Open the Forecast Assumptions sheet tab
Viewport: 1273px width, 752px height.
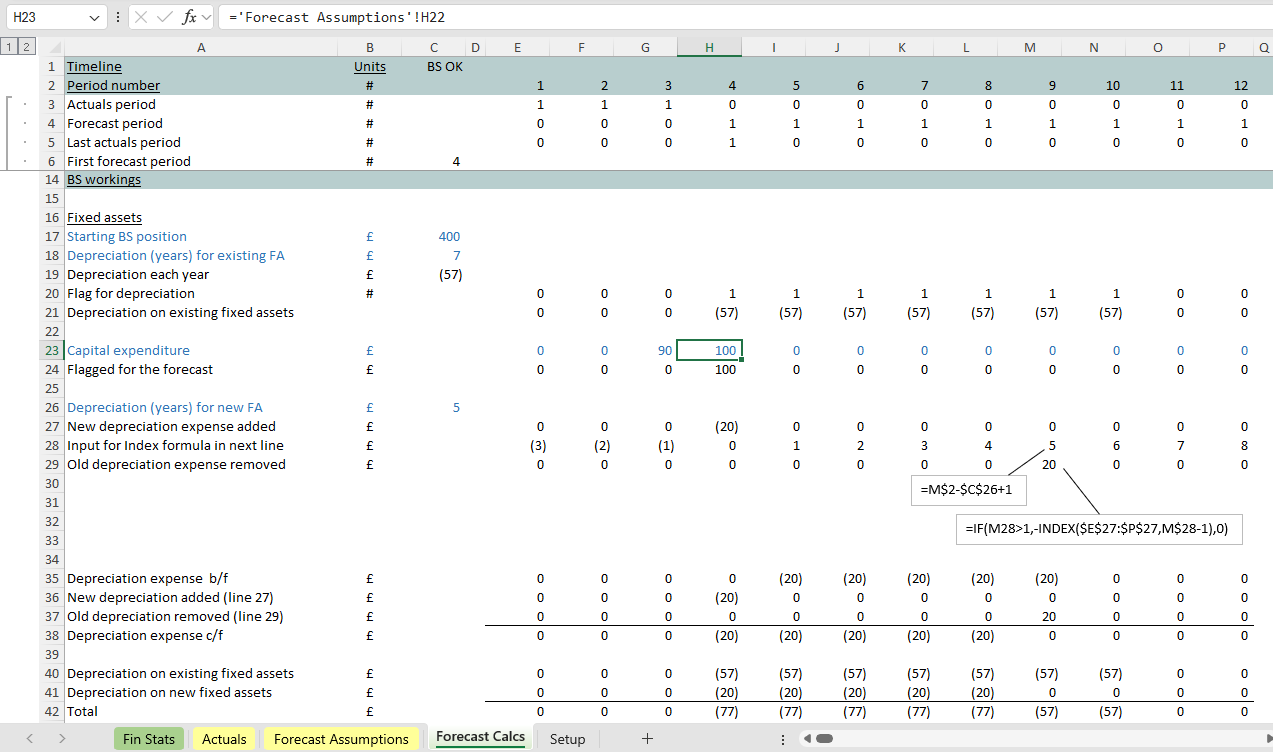[x=341, y=739]
